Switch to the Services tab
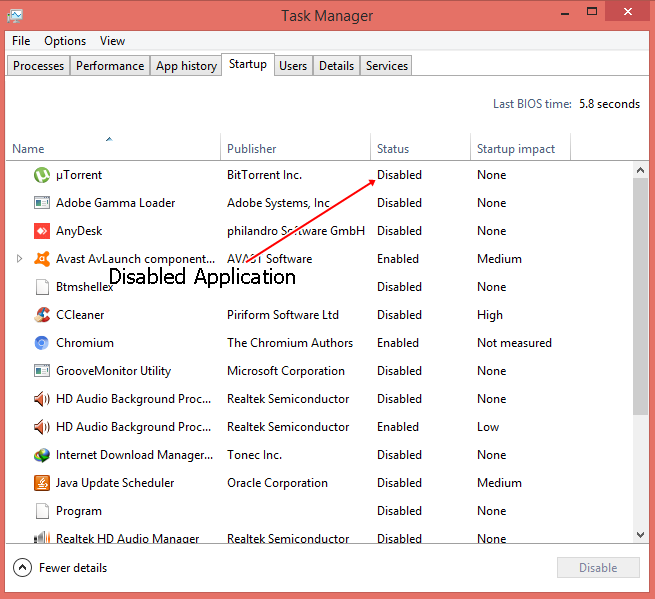Image resolution: width=655 pixels, height=599 pixels. 386,66
